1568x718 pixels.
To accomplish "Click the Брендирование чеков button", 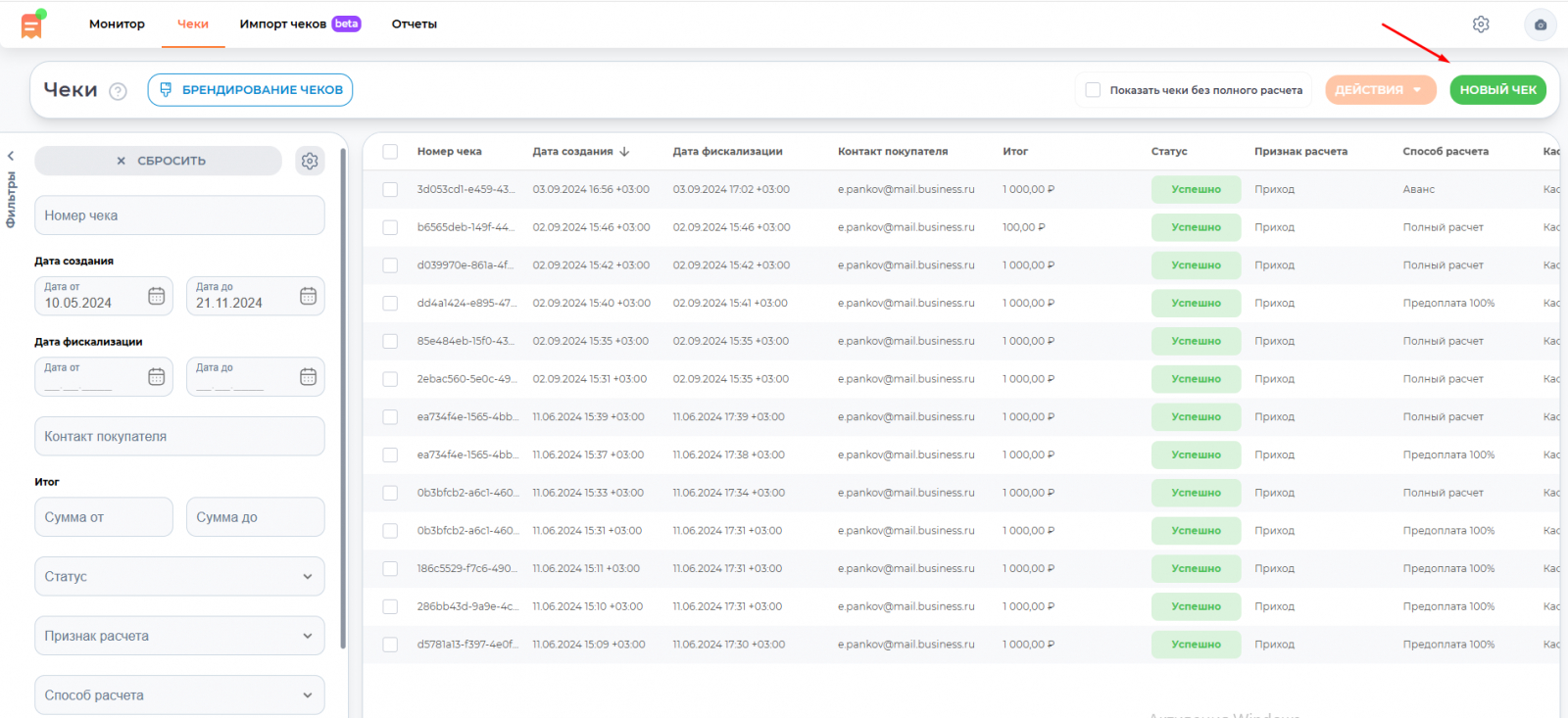I will pos(250,90).
